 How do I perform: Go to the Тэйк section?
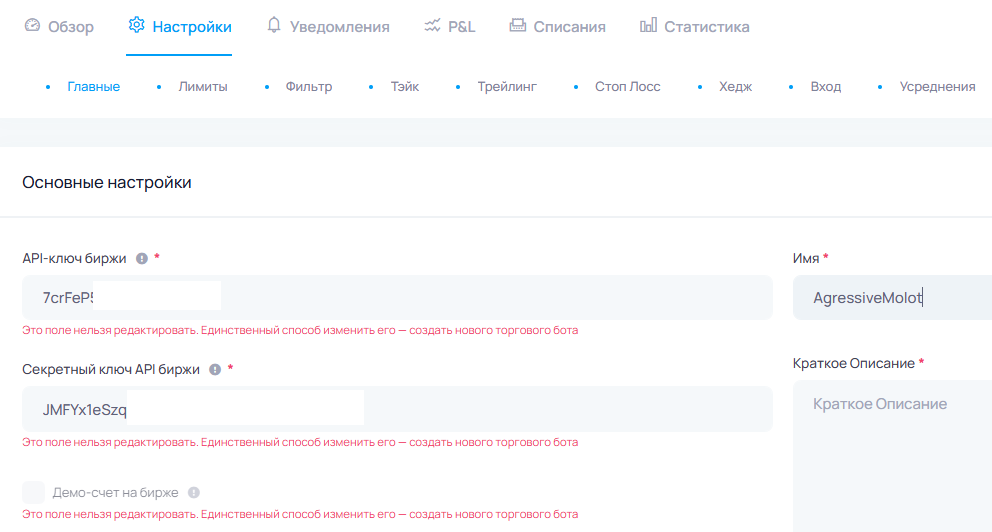(405, 87)
